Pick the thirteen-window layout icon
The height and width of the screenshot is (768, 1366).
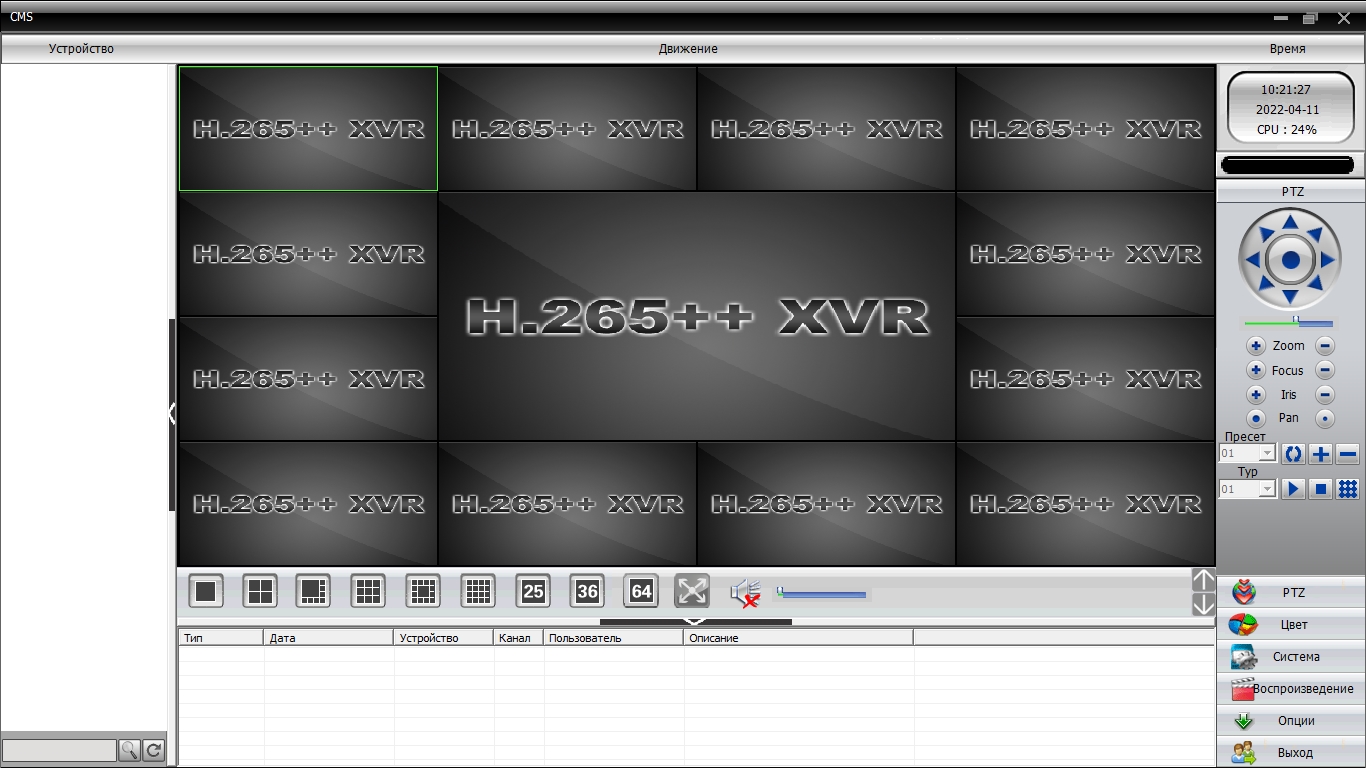pyautogui.click(x=424, y=592)
